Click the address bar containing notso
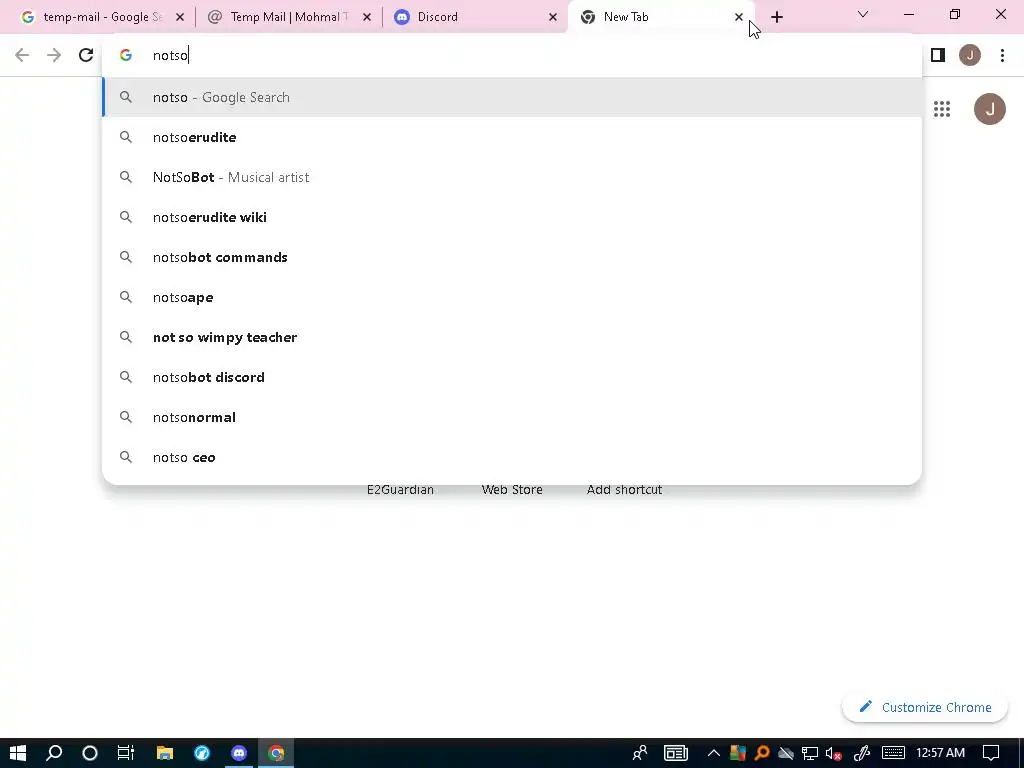Viewport: 1024px width, 768px height. coord(512,55)
